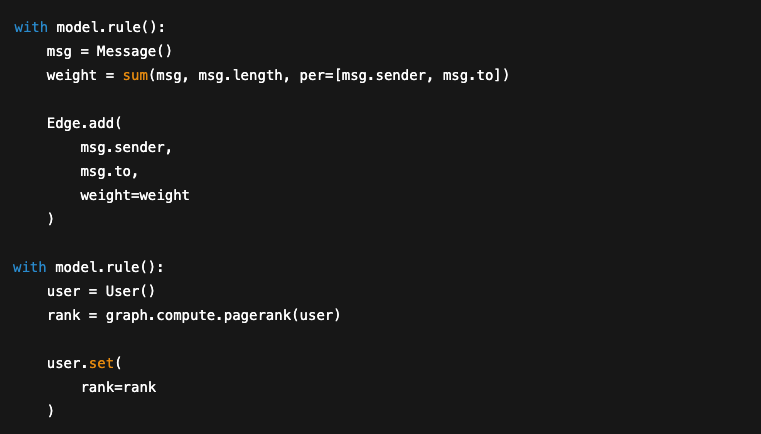Click the closing parenthesis of user.set
This screenshot has width=761, height=434.
click(50, 411)
